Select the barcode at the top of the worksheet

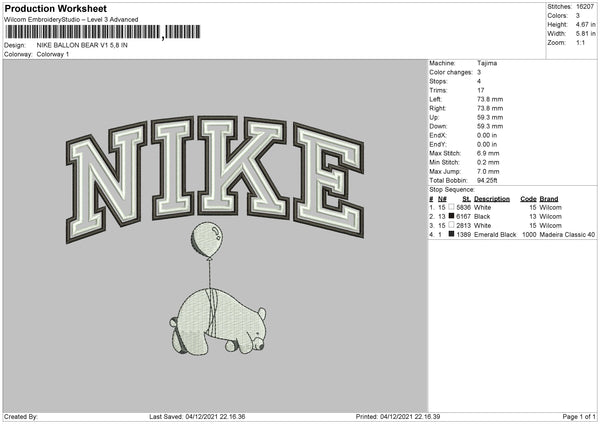pos(103,32)
